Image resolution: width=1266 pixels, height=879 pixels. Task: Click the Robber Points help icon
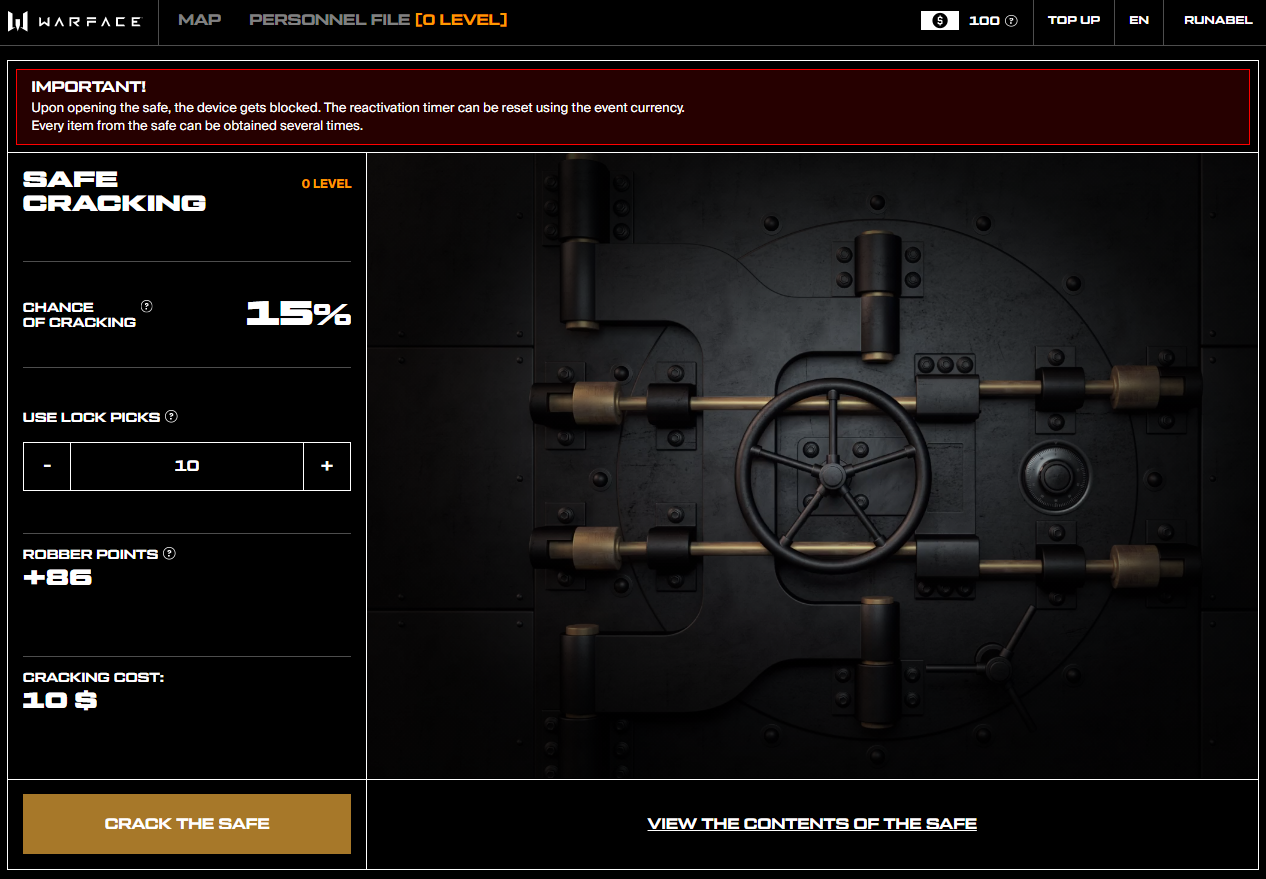tap(169, 553)
